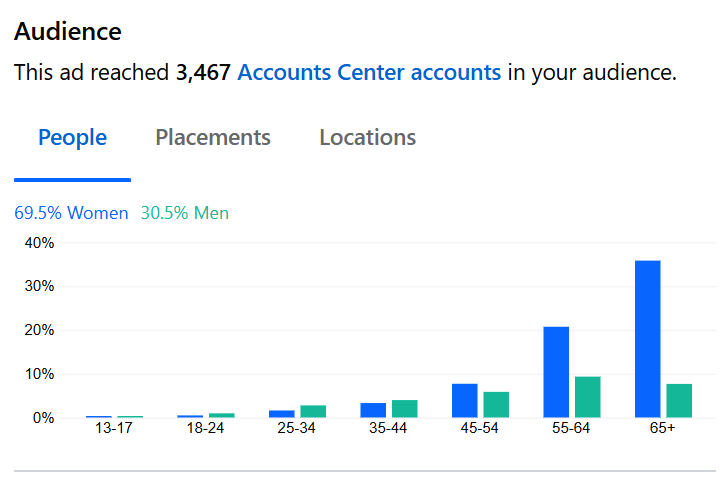Click the 30.5% Men legend label
Viewport: 724px width, 484px height.
pyautogui.click(x=185, y=213)
